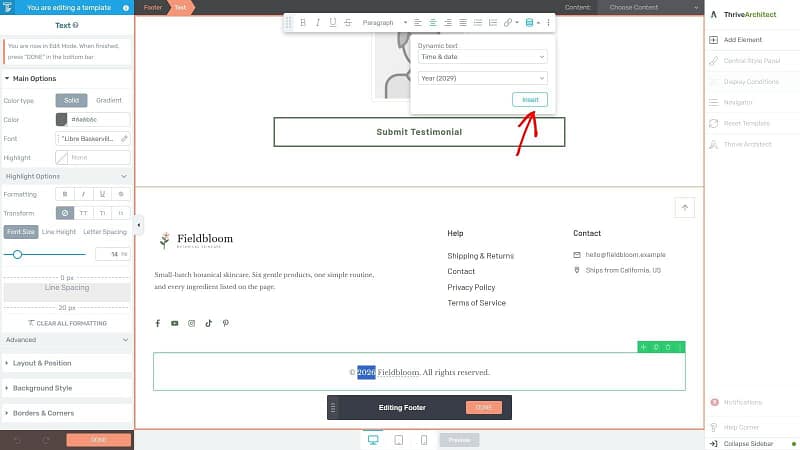This screenshot has height=450, width=800.
Task: Align text left
Action: tap(417, 22)
